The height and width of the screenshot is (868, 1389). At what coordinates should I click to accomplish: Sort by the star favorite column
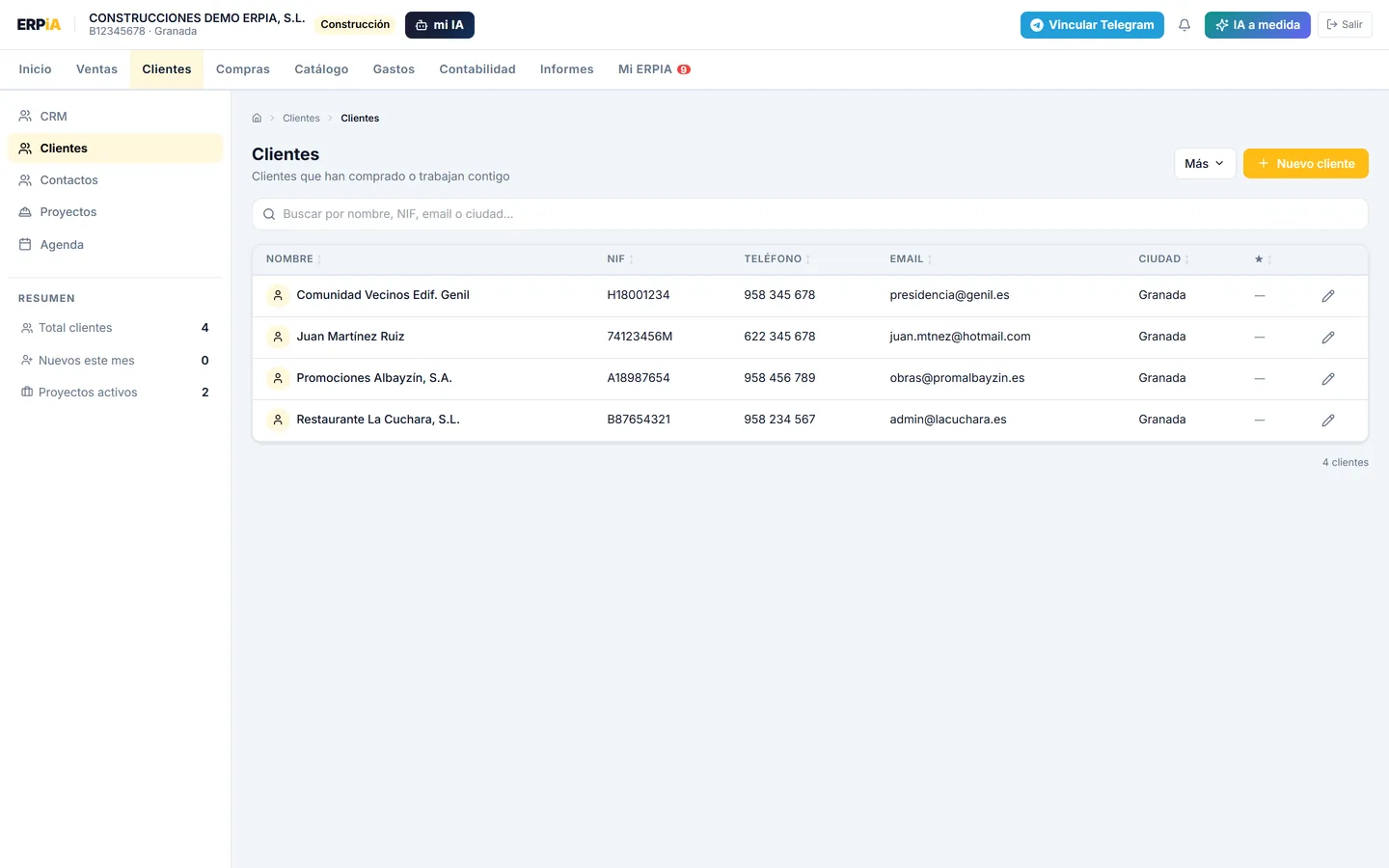coord(1263,259)
